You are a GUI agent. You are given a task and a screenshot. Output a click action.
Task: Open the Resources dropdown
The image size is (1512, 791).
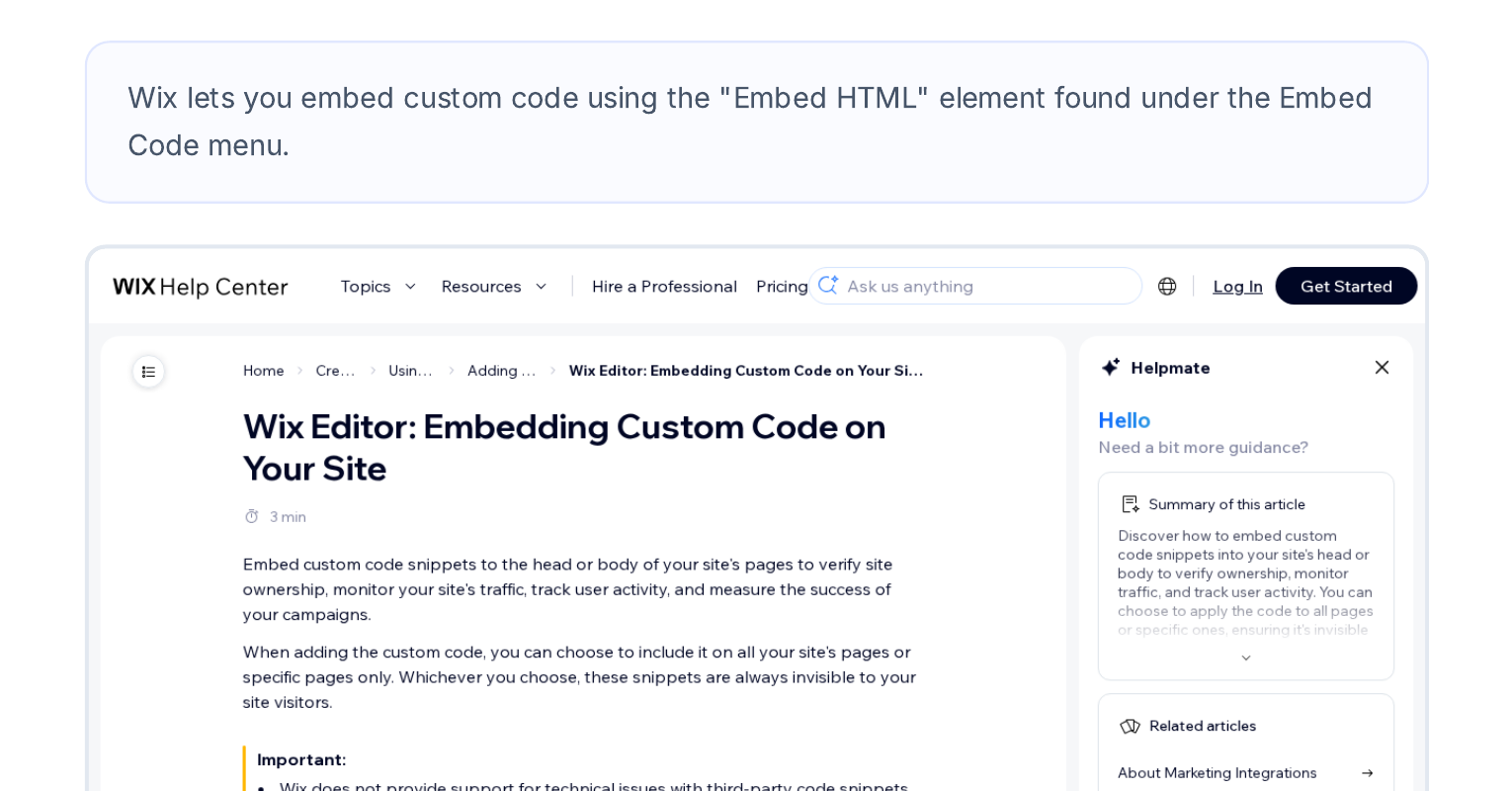point(495,286)
